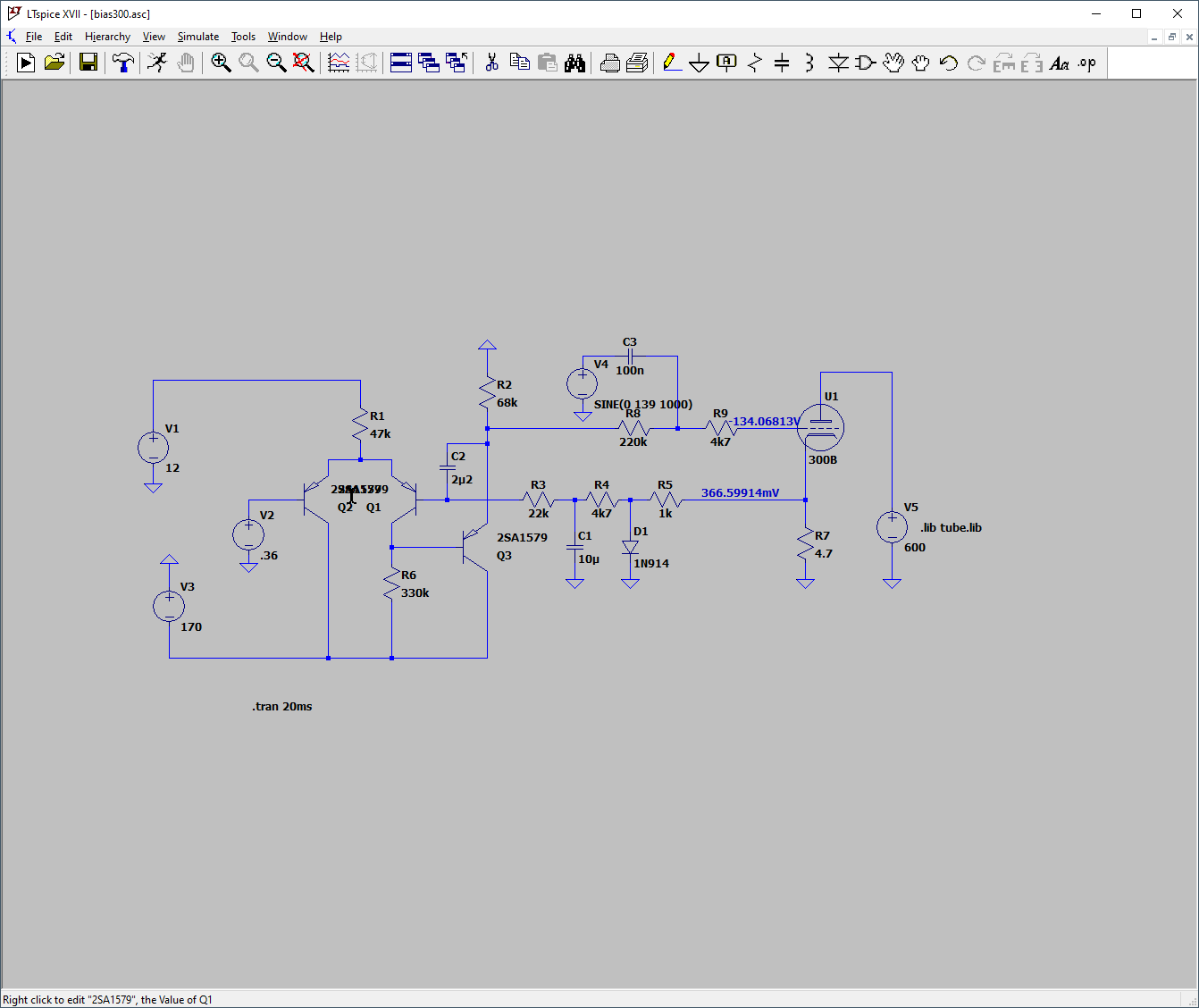Click the D1 1N914 diode
The height and width of the screenshot is (1008, 1199).
click(x=630, y=547)
